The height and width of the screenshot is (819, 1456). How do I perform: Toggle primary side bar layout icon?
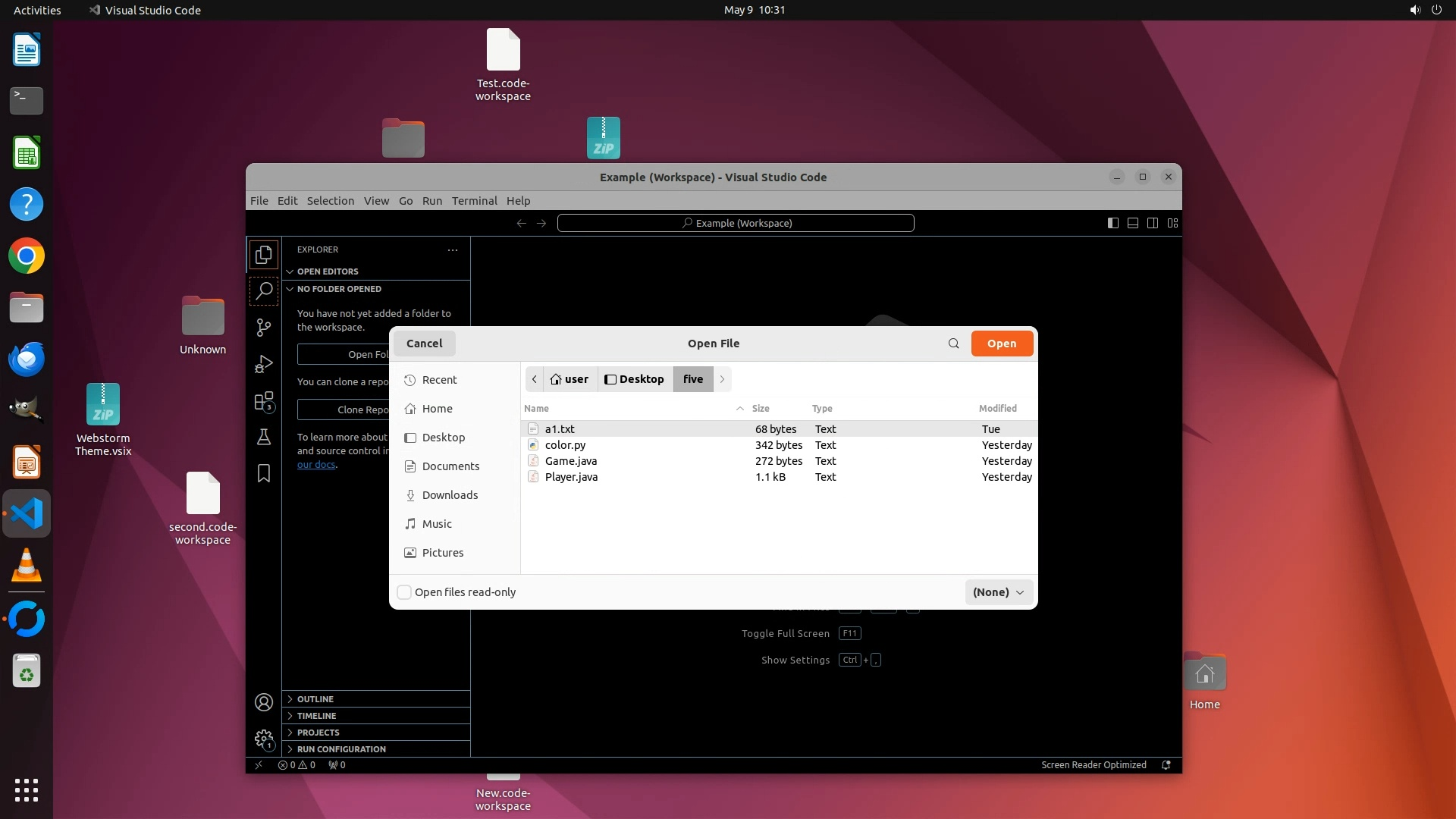point(1112,223)
